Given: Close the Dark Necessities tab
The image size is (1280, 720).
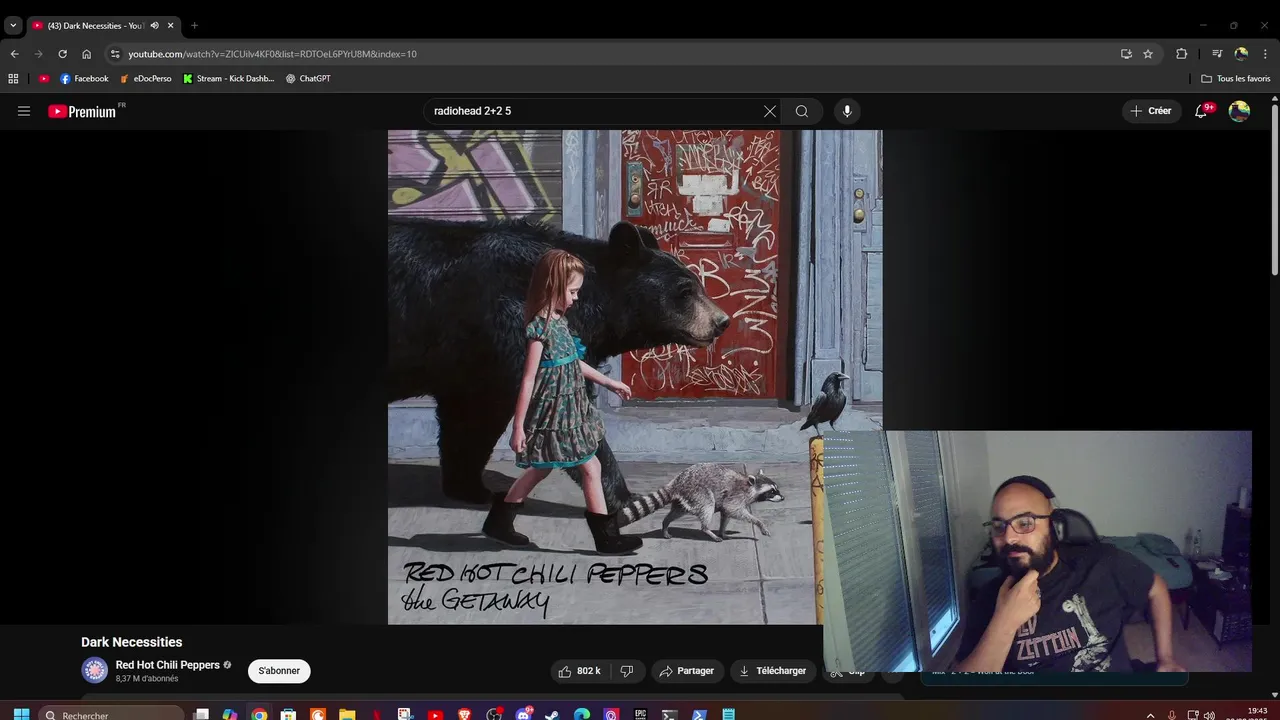Looking at the screenshot, I should [171, 25].
